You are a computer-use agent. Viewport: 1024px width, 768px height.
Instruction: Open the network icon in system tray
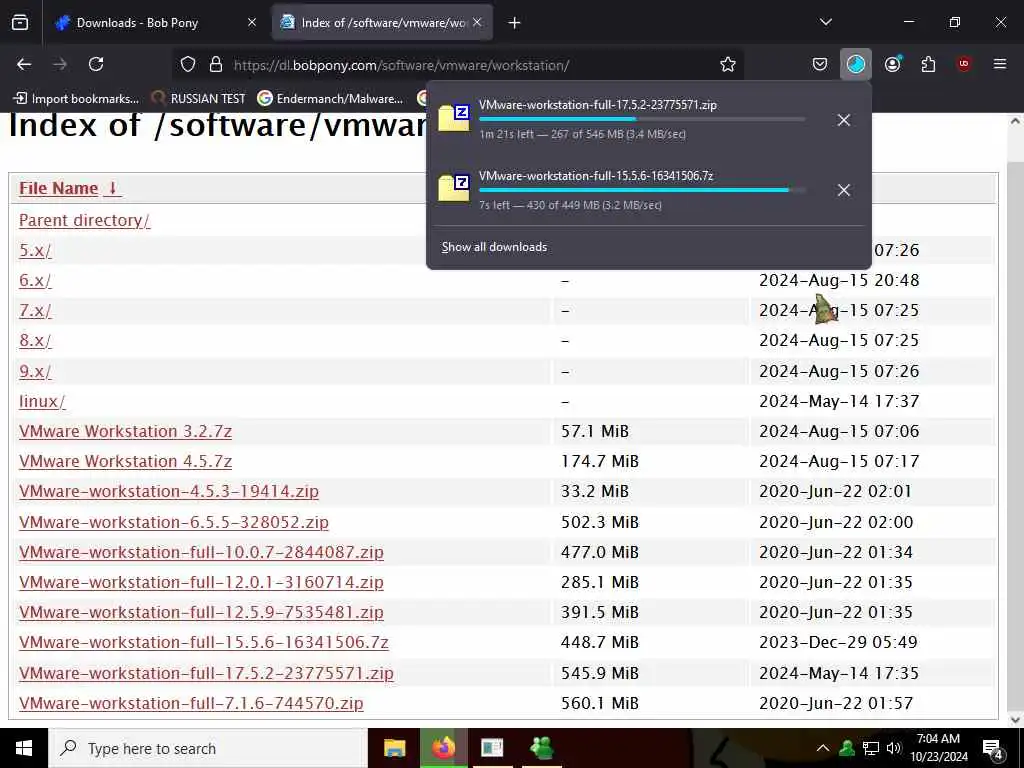(871, 748)
